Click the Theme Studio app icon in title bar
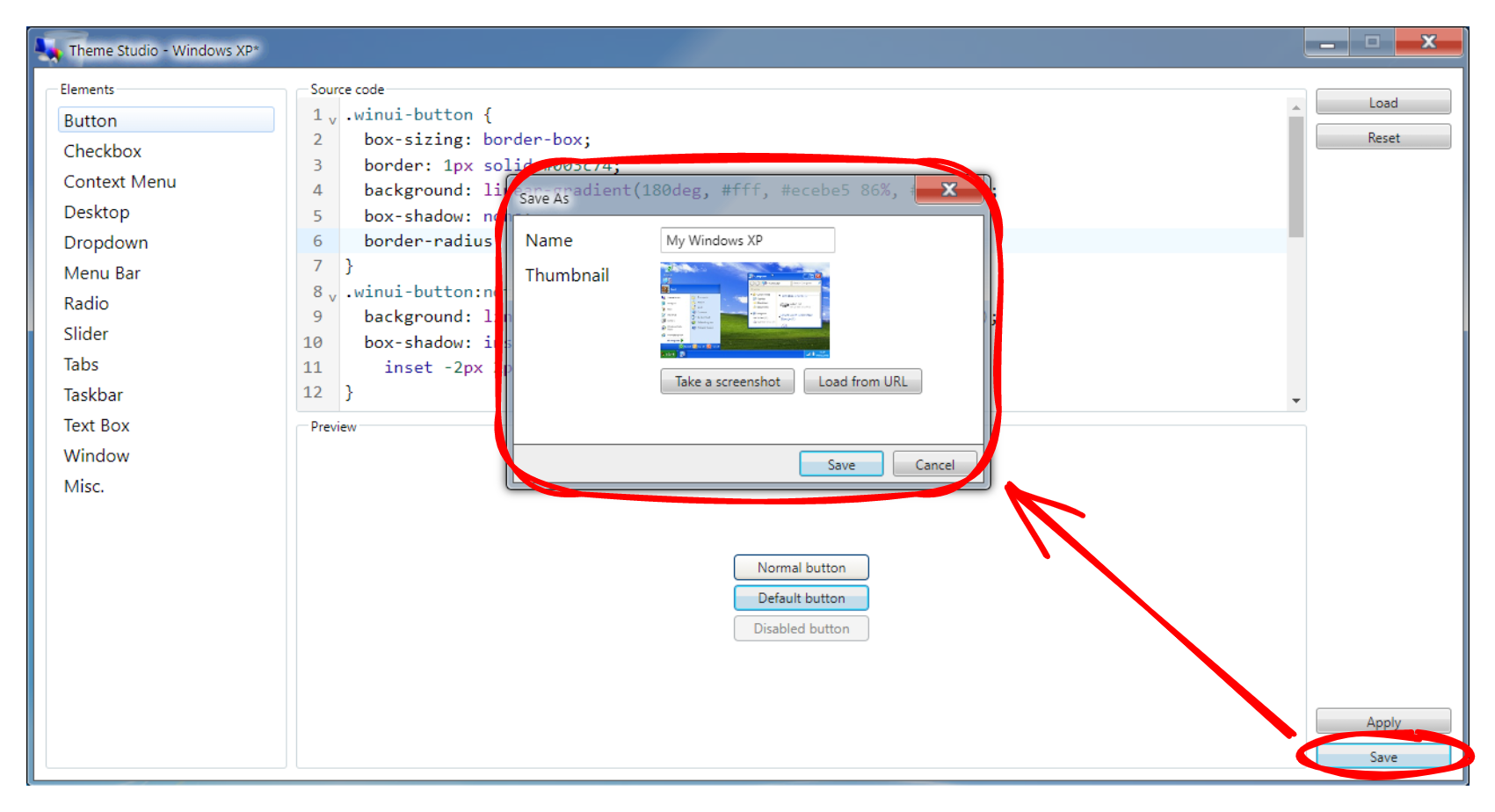This screenshot has height=812, width=1495. pos(48,50)
